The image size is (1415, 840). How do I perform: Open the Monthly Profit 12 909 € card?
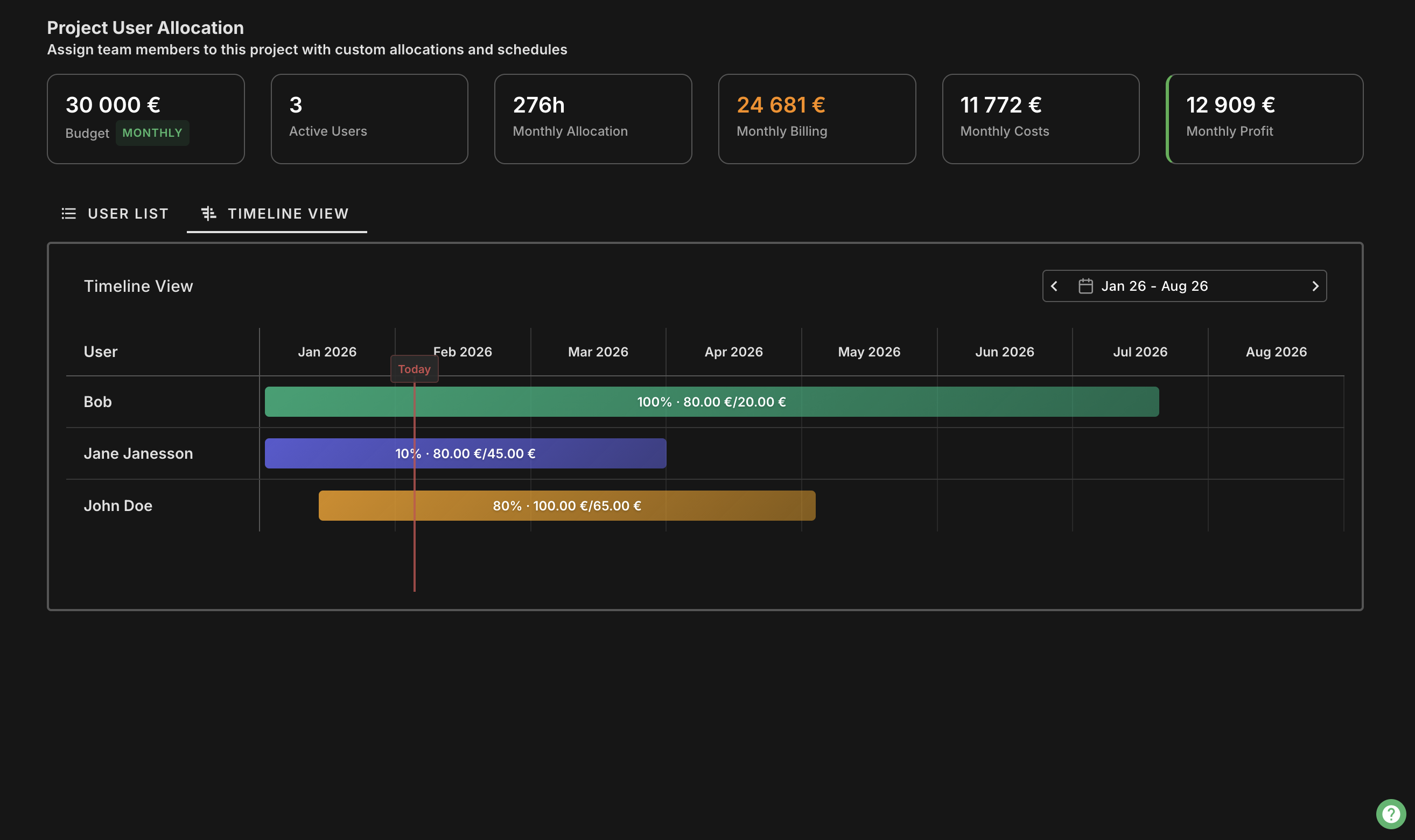coord(1264,119)
